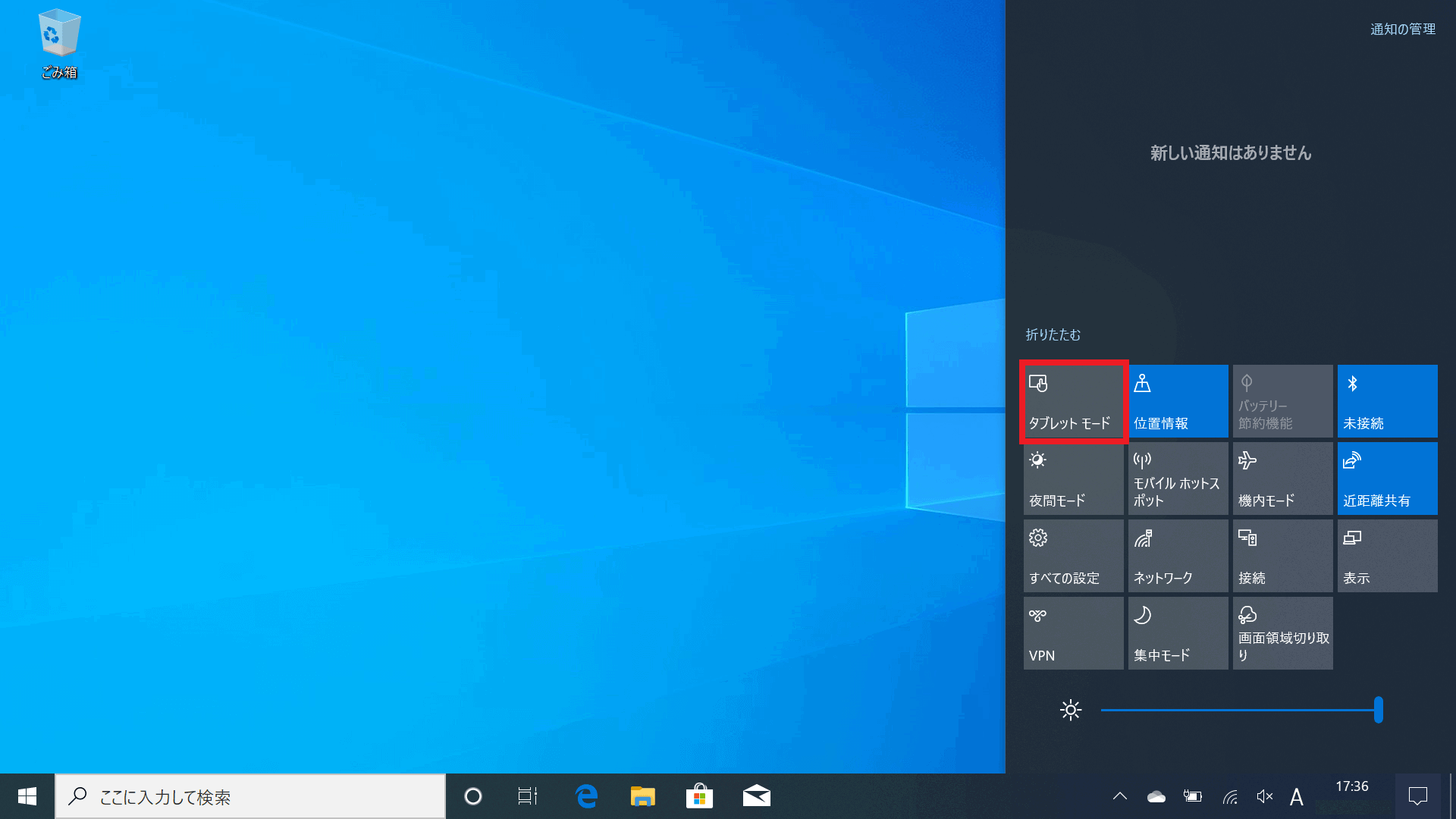Enable 機内モード airplane mode tile
Viewport: 1456px width, 819px height.
[x=1282, y=479]
